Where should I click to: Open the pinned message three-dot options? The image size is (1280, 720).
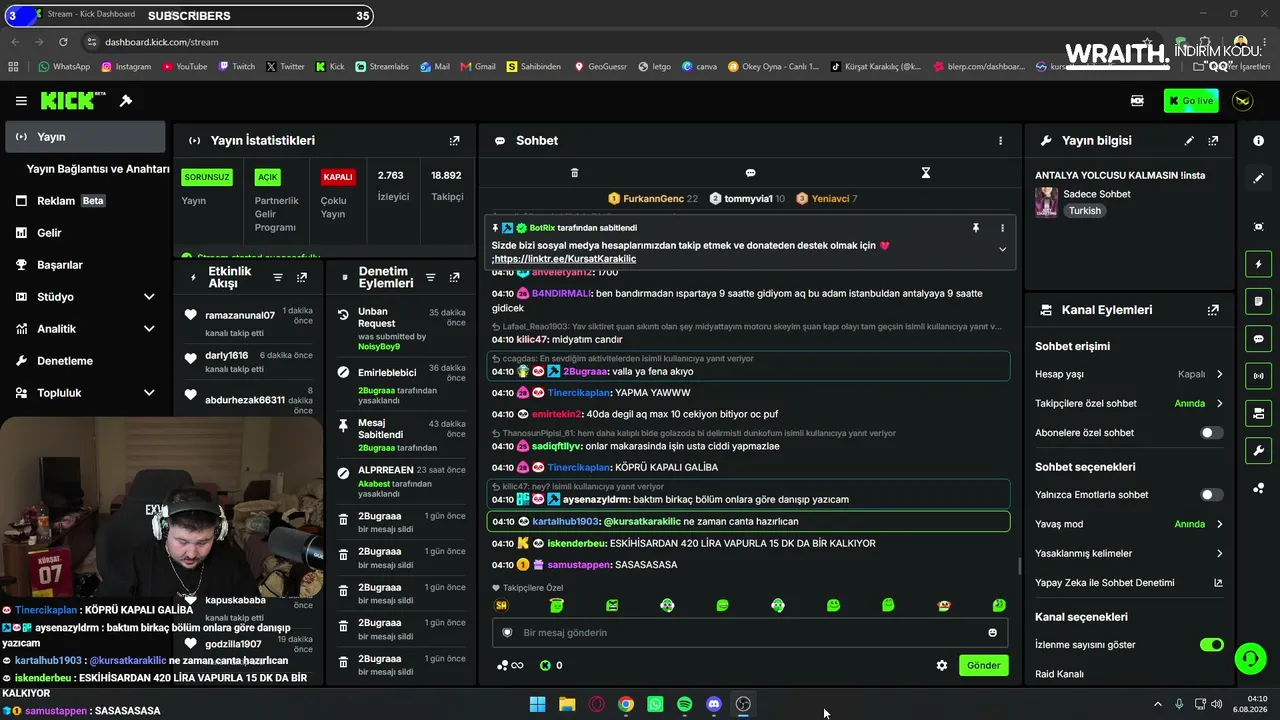pos(1002,228)
